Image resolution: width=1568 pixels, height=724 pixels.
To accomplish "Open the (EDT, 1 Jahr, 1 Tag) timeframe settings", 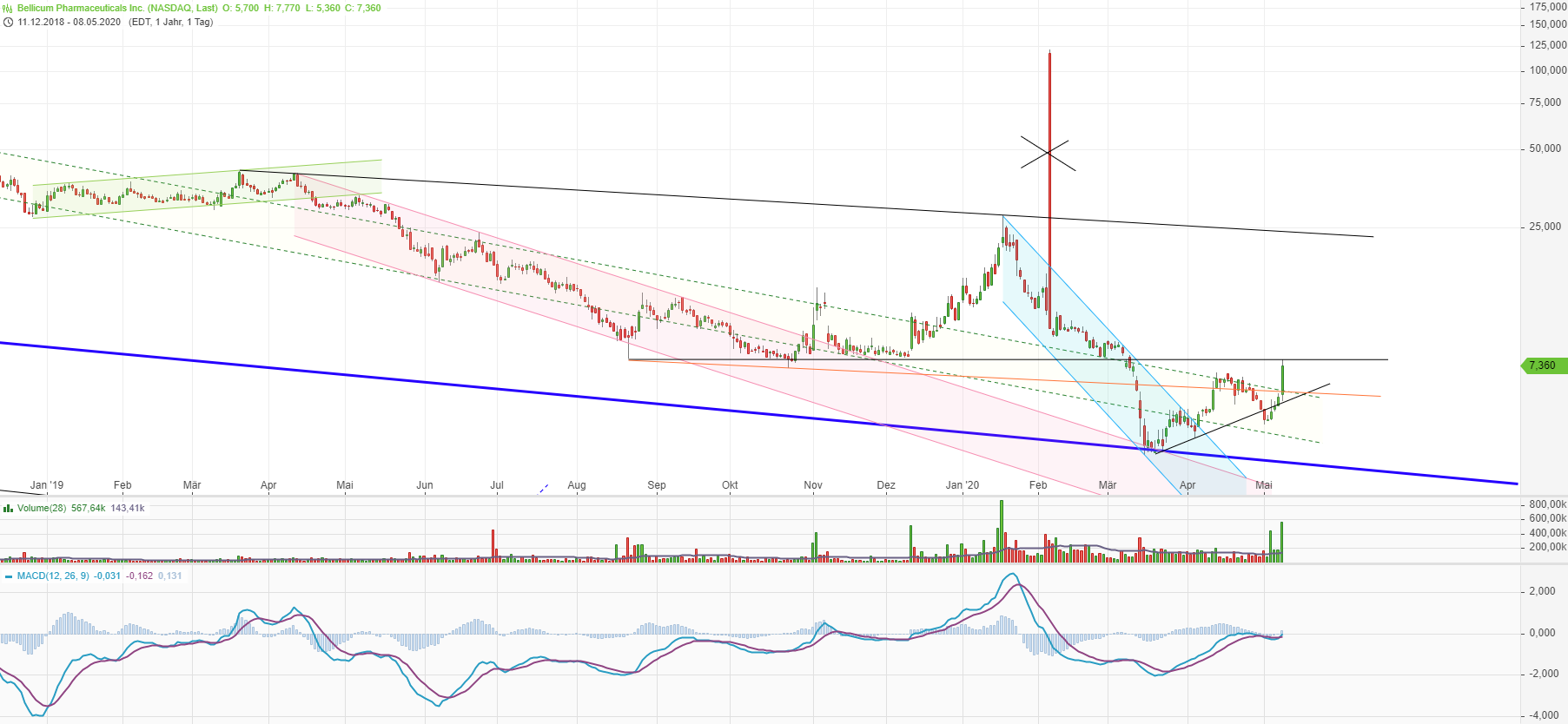I will tap(170, 22).
